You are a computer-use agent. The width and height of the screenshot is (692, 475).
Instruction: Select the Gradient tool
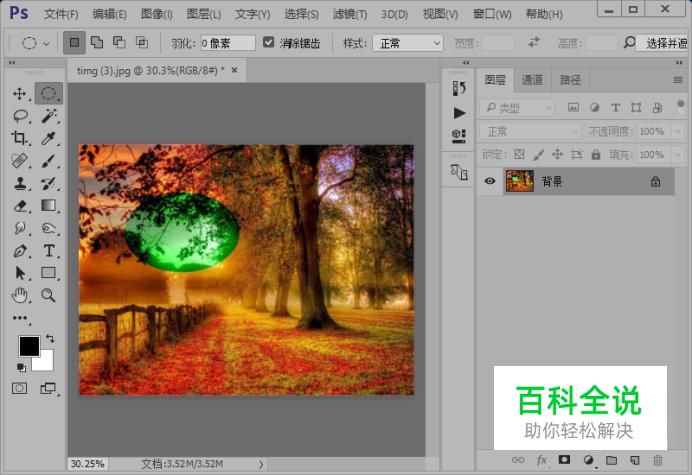(x=49, y=205)
